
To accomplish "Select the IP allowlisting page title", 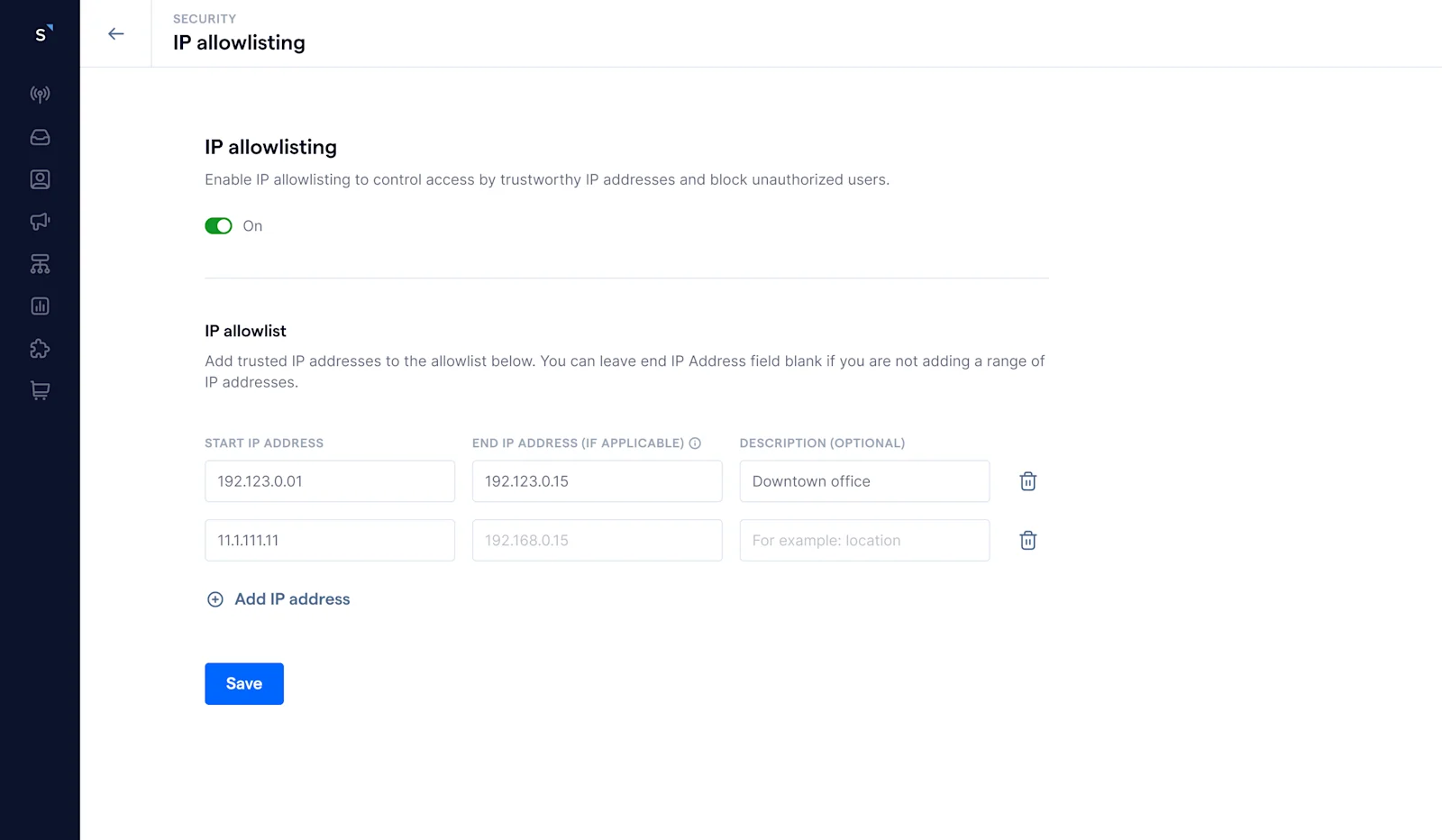I will 239,42.
